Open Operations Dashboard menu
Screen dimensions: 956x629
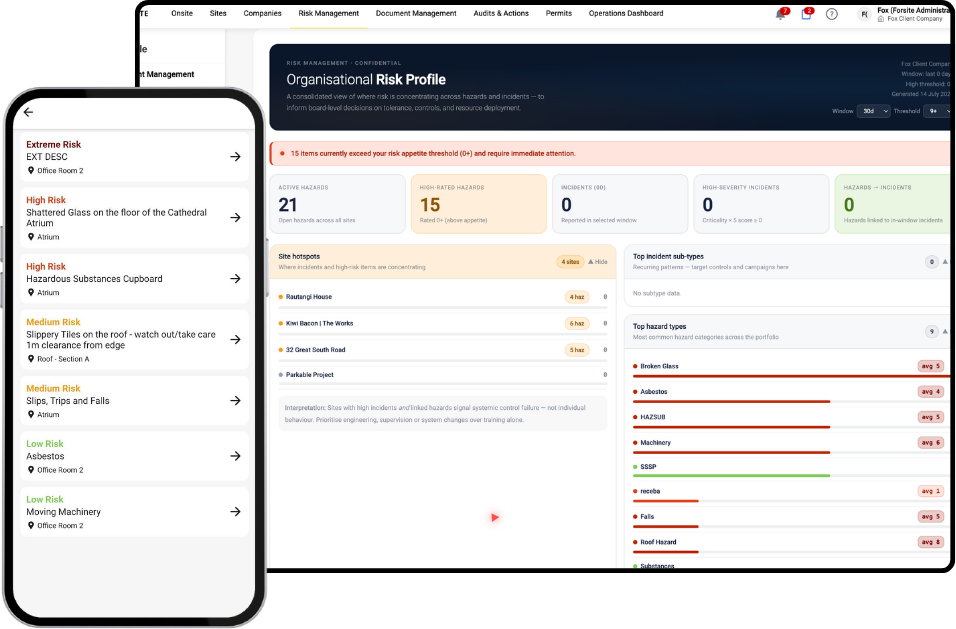[x=626, y=13]
